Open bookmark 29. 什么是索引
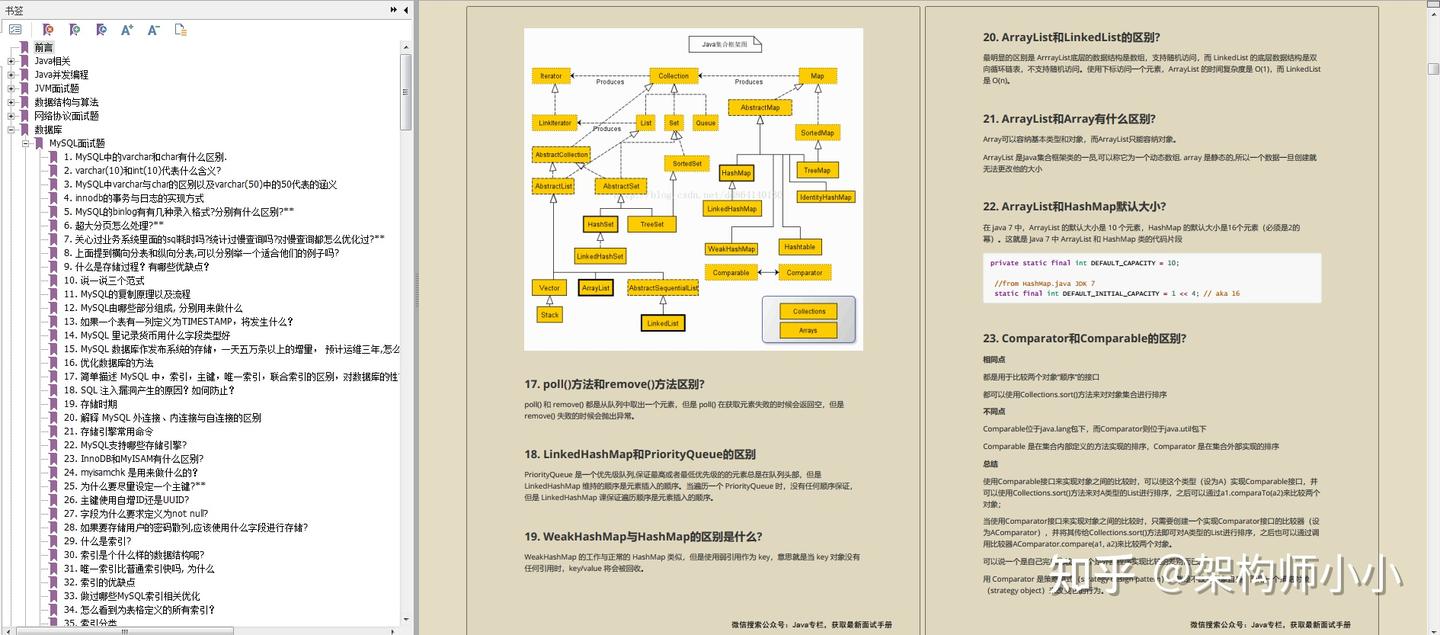This screenshot has width=1440, height=635. click(97, 541)
